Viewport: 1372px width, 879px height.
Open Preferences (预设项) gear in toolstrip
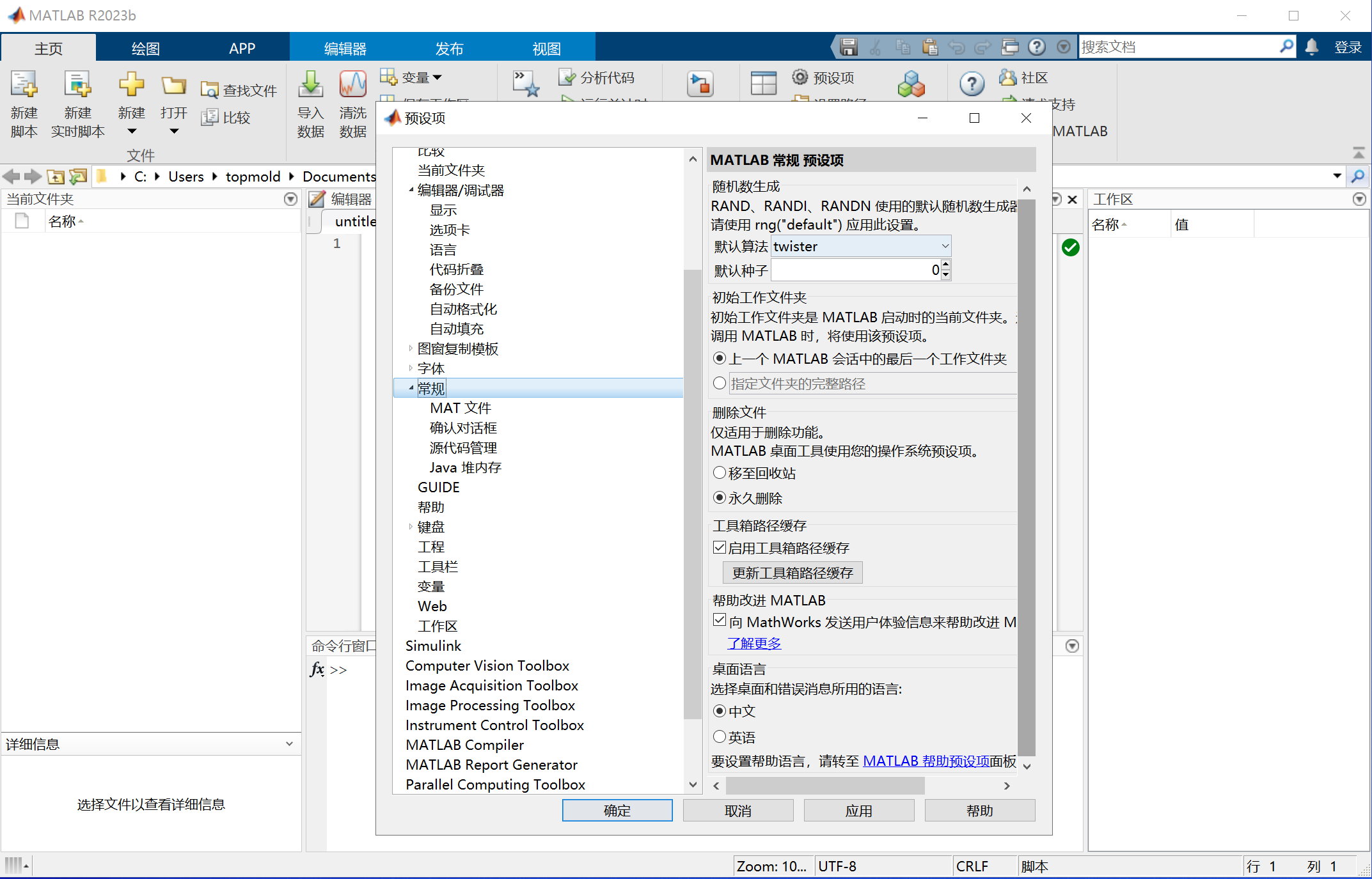point(800,77)
